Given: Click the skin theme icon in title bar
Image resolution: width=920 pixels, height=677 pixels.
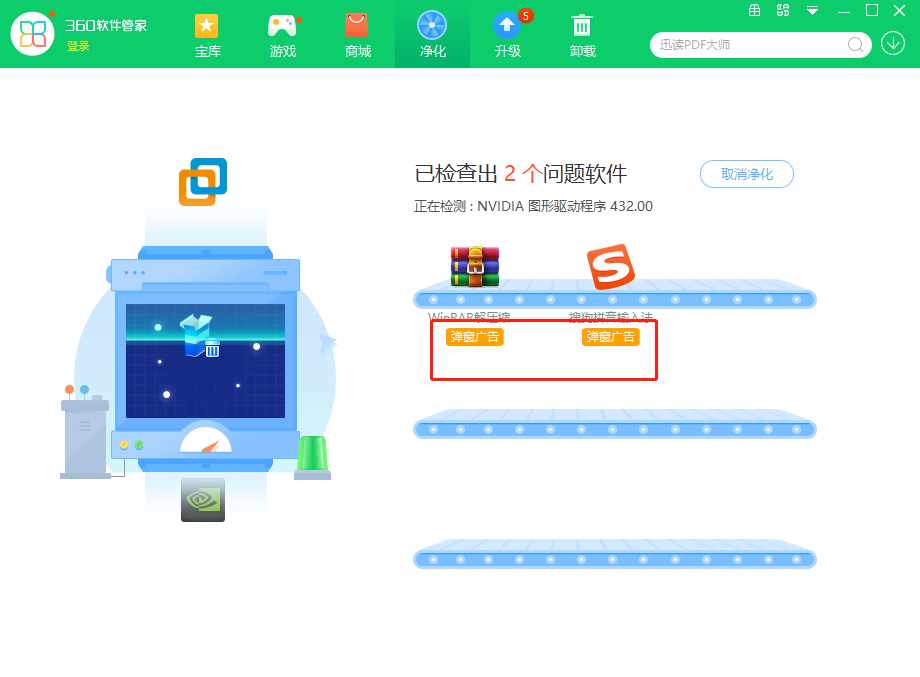Looking at the screenshot, I should point(783,11).
